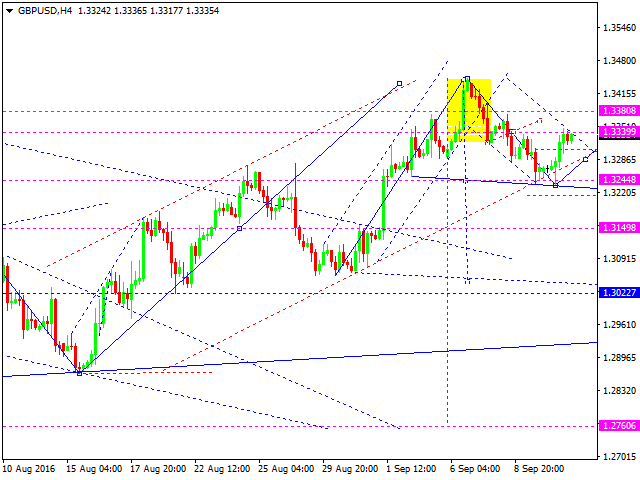Click the 1.32865 price scale value
640x480 pixels.
coord(620,160)
